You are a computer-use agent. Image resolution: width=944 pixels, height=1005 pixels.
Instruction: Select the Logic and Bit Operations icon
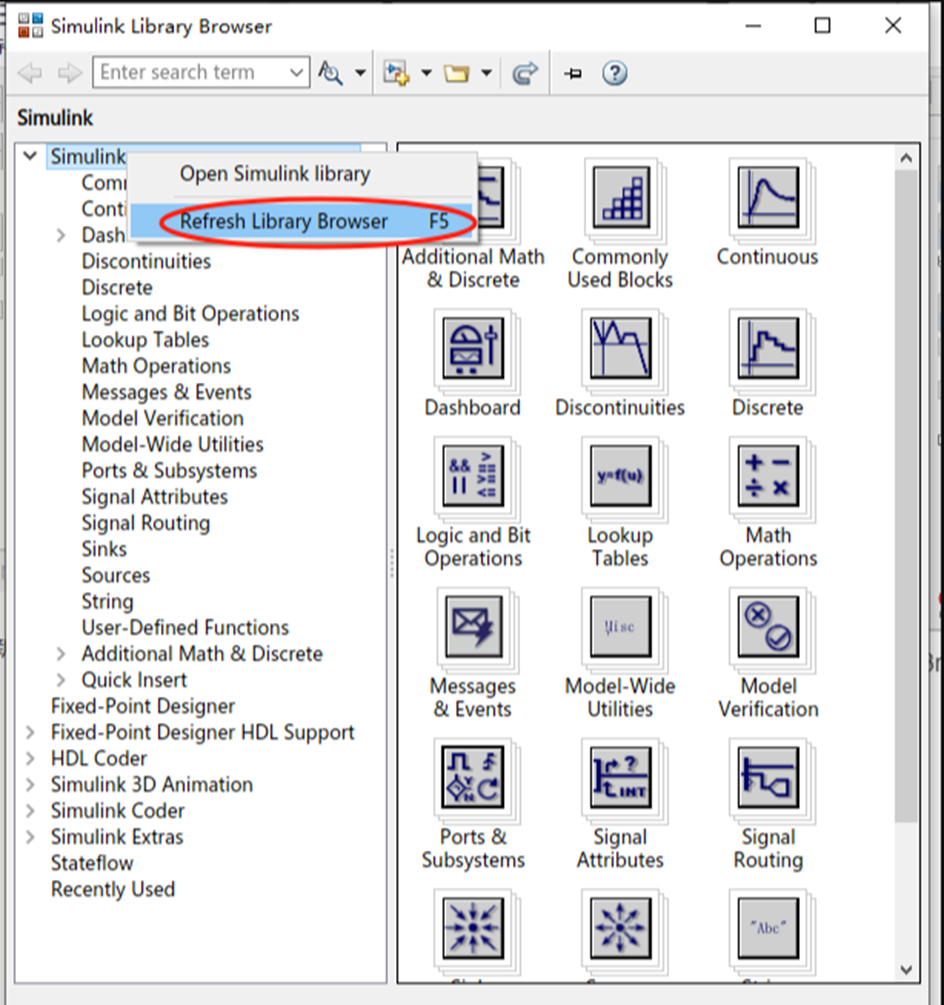tap(473, 476)
